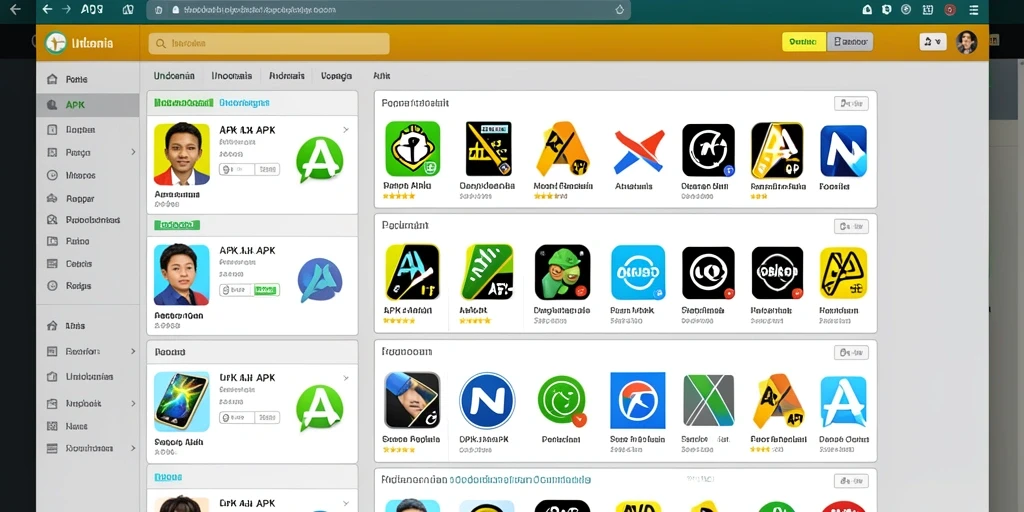Image resolution: width=1024 pixels, height=512 pixels.
Task: Open the black-yellow icon with cyan A
Action: pyautogui.click(x=412, y=272)
